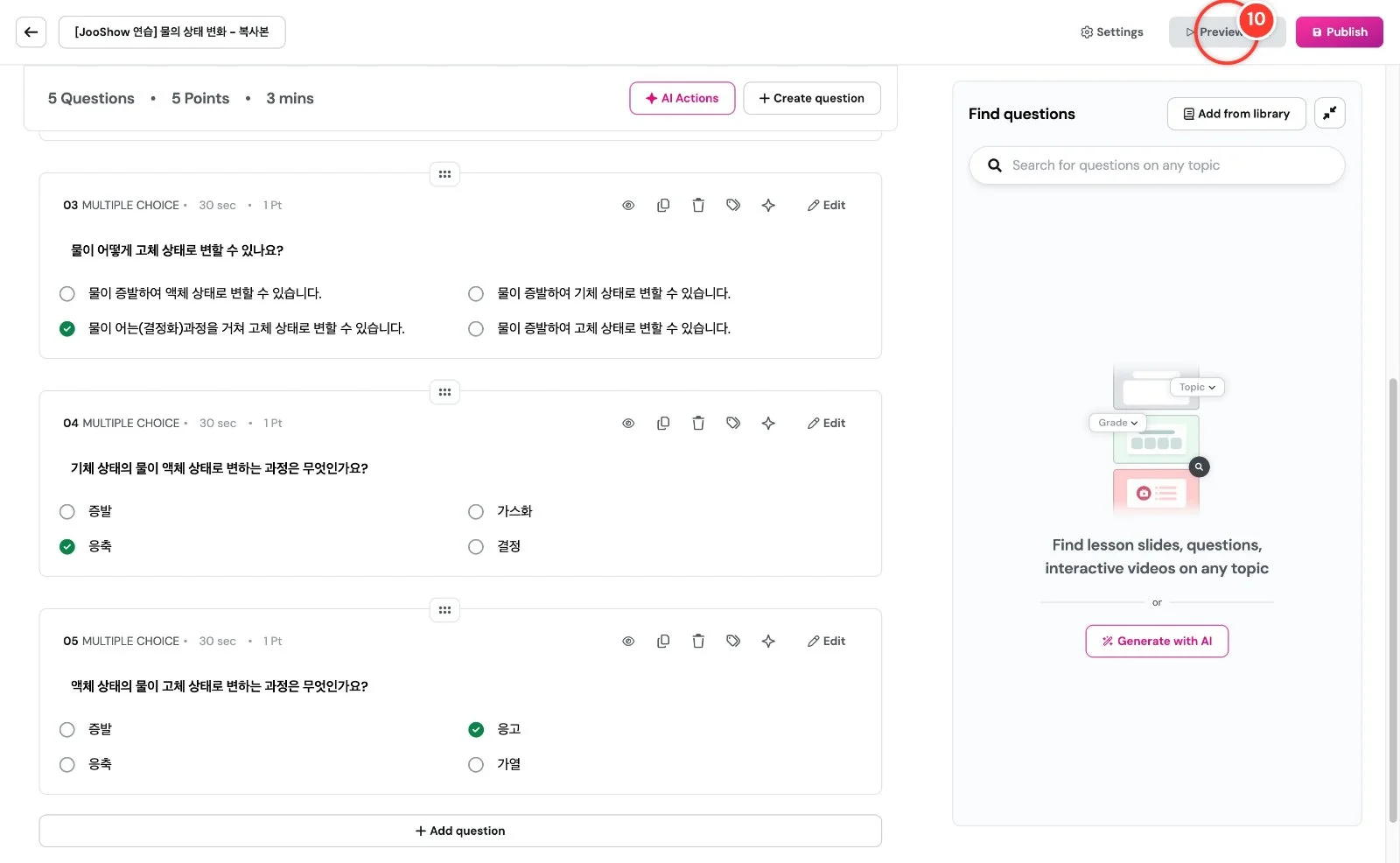Publish the quiz

[x=1339, y=32]
